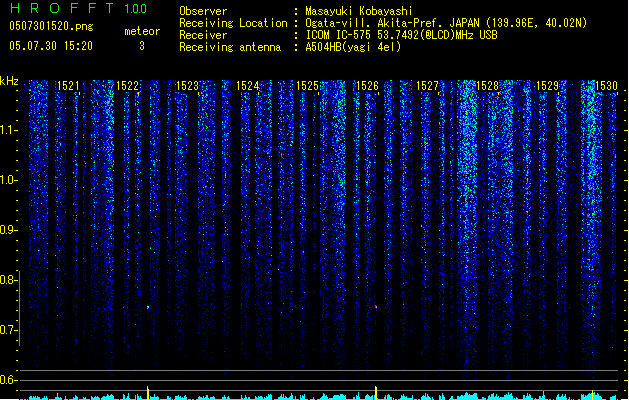
Task: Click receiver ICOM IC-575 value
Action: coord(402,35)
